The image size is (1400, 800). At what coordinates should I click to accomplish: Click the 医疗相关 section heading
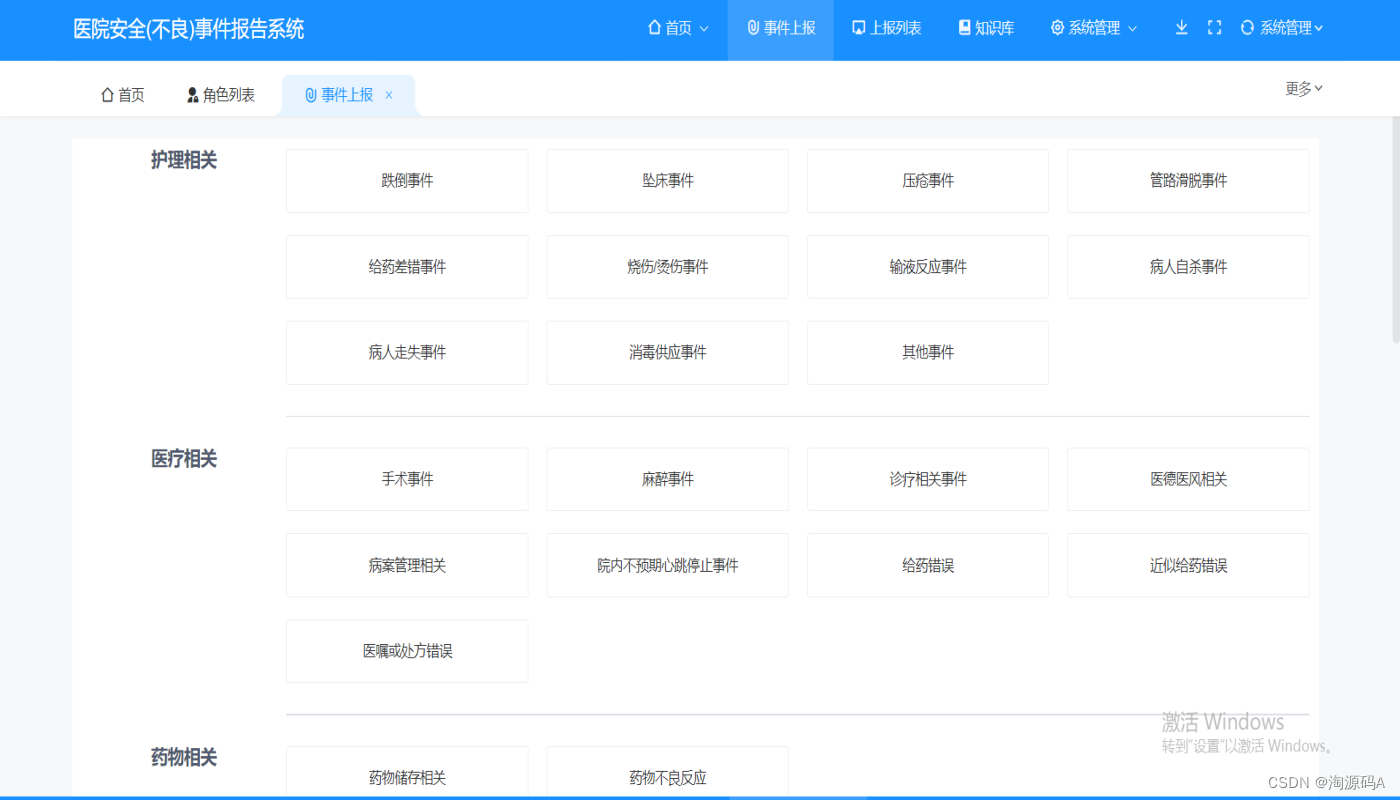[x=184, y=459]
